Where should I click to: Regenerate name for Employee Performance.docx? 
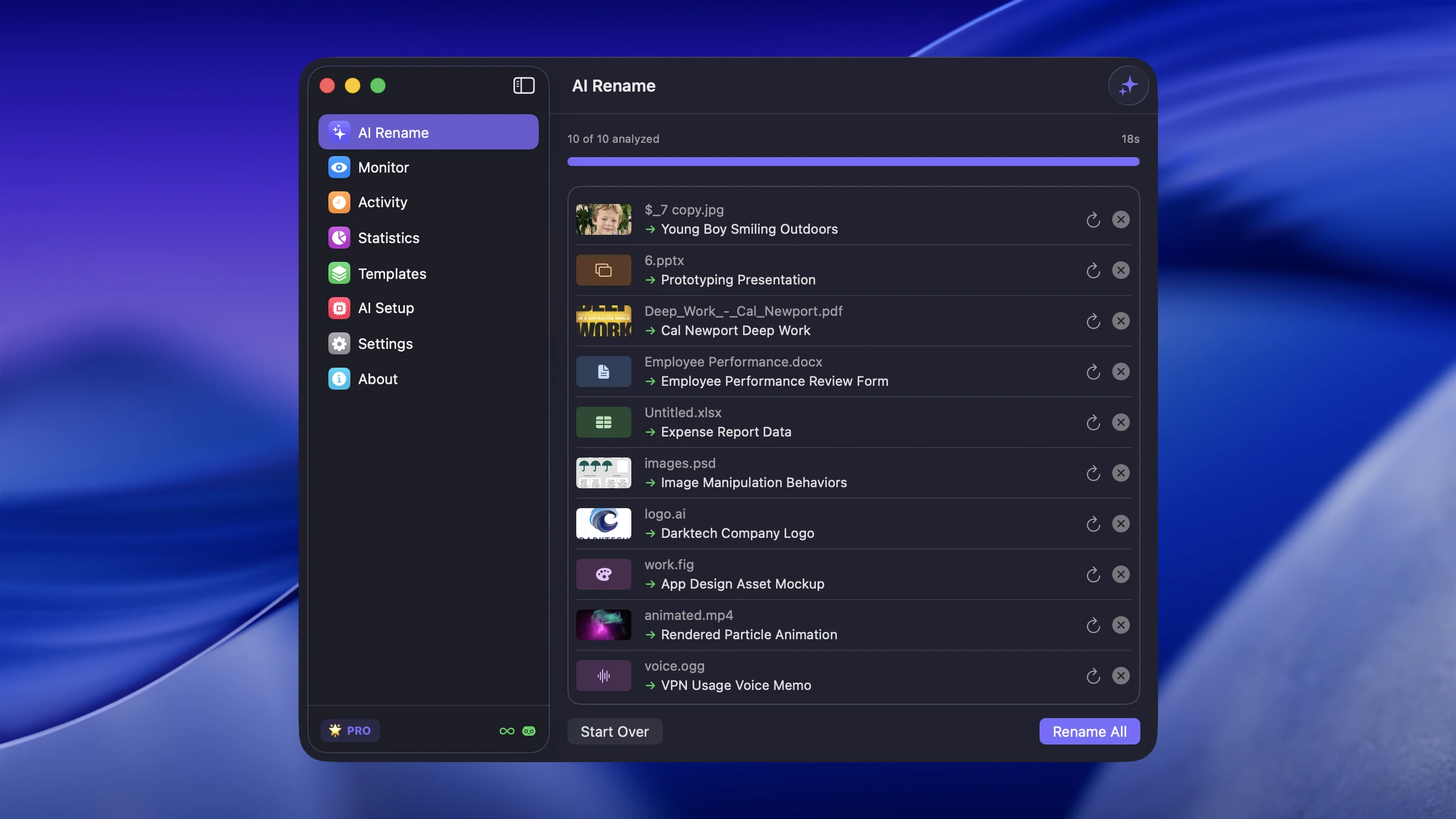tap(1093, 371)
